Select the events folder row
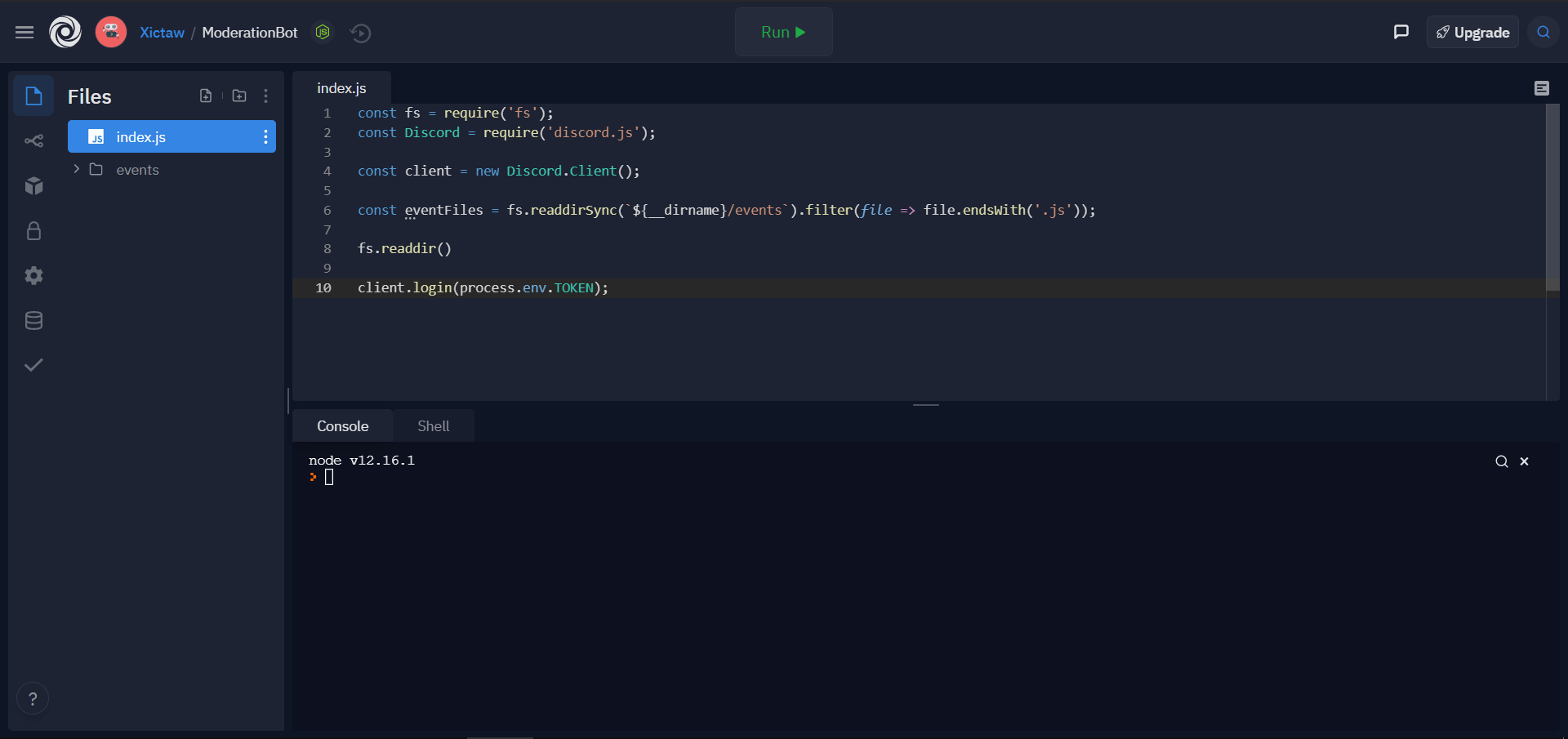This screenshot has height=739, width=1568. click(171, 170)
